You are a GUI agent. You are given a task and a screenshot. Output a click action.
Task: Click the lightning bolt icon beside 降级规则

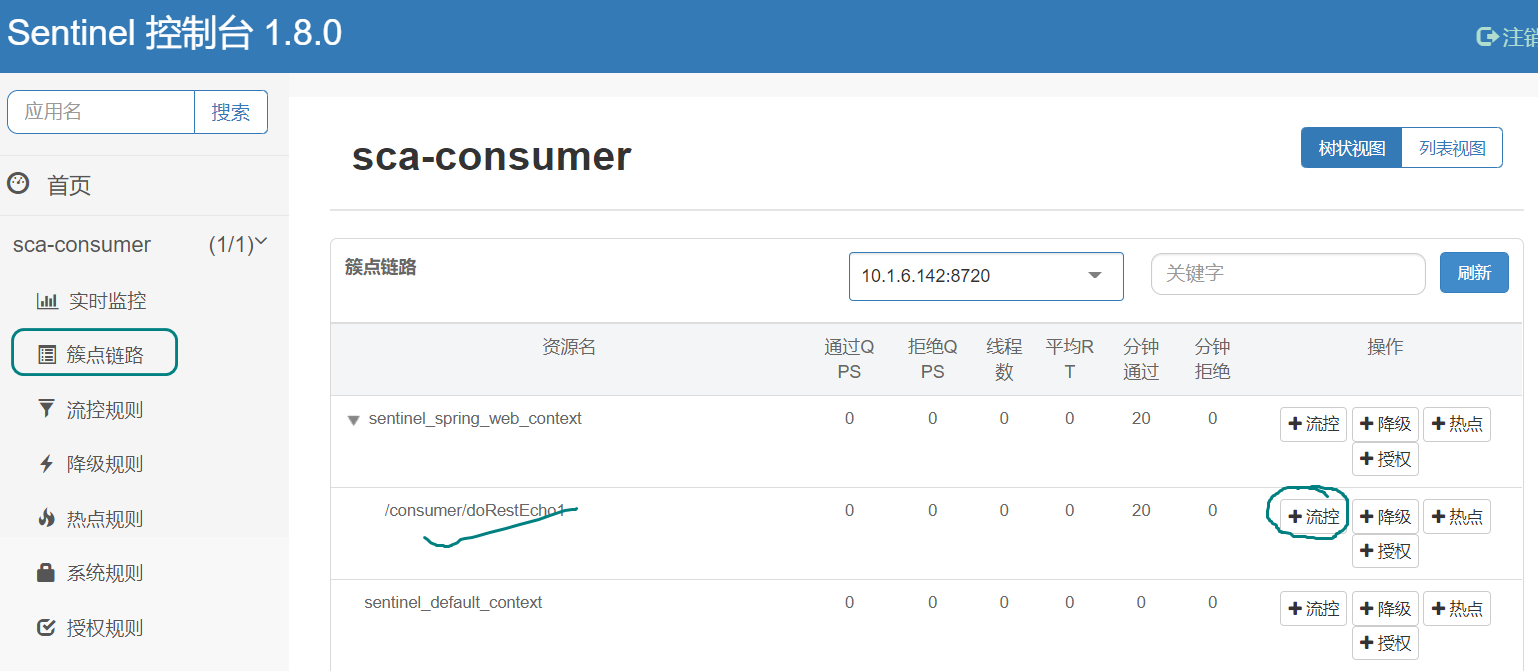click(46, 464)
